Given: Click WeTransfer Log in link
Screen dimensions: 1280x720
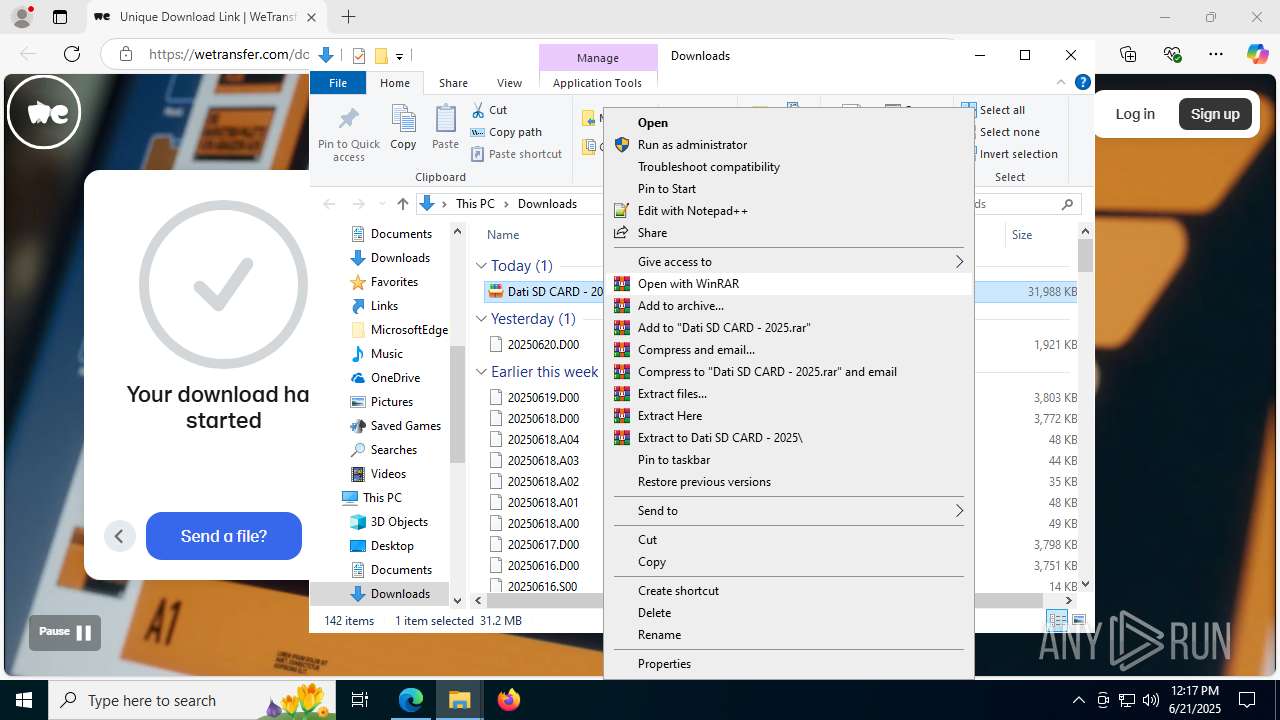Looking at the screenshot, I should pos(1135,114).
